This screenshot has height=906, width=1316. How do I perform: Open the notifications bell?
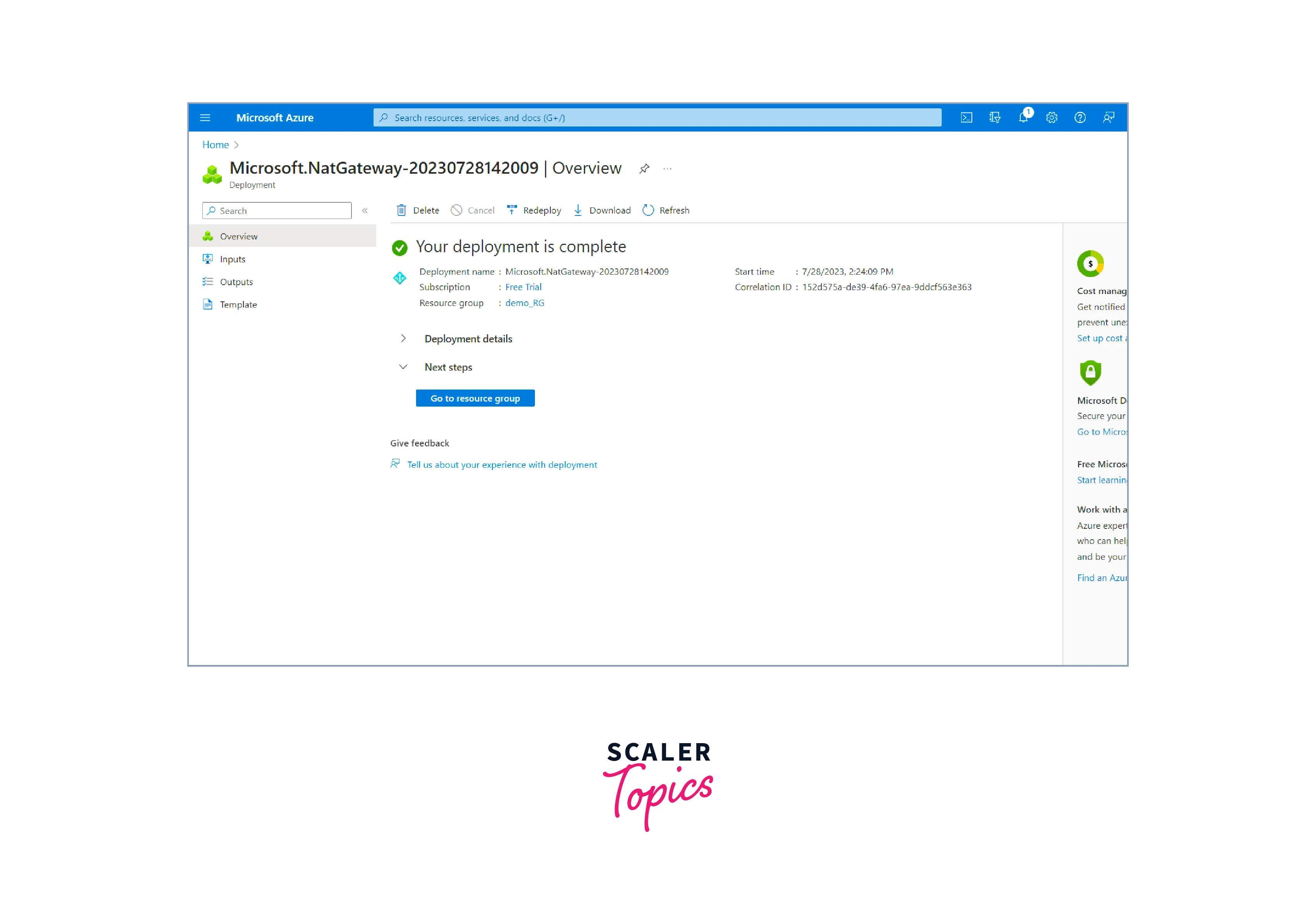[1023, 118]
